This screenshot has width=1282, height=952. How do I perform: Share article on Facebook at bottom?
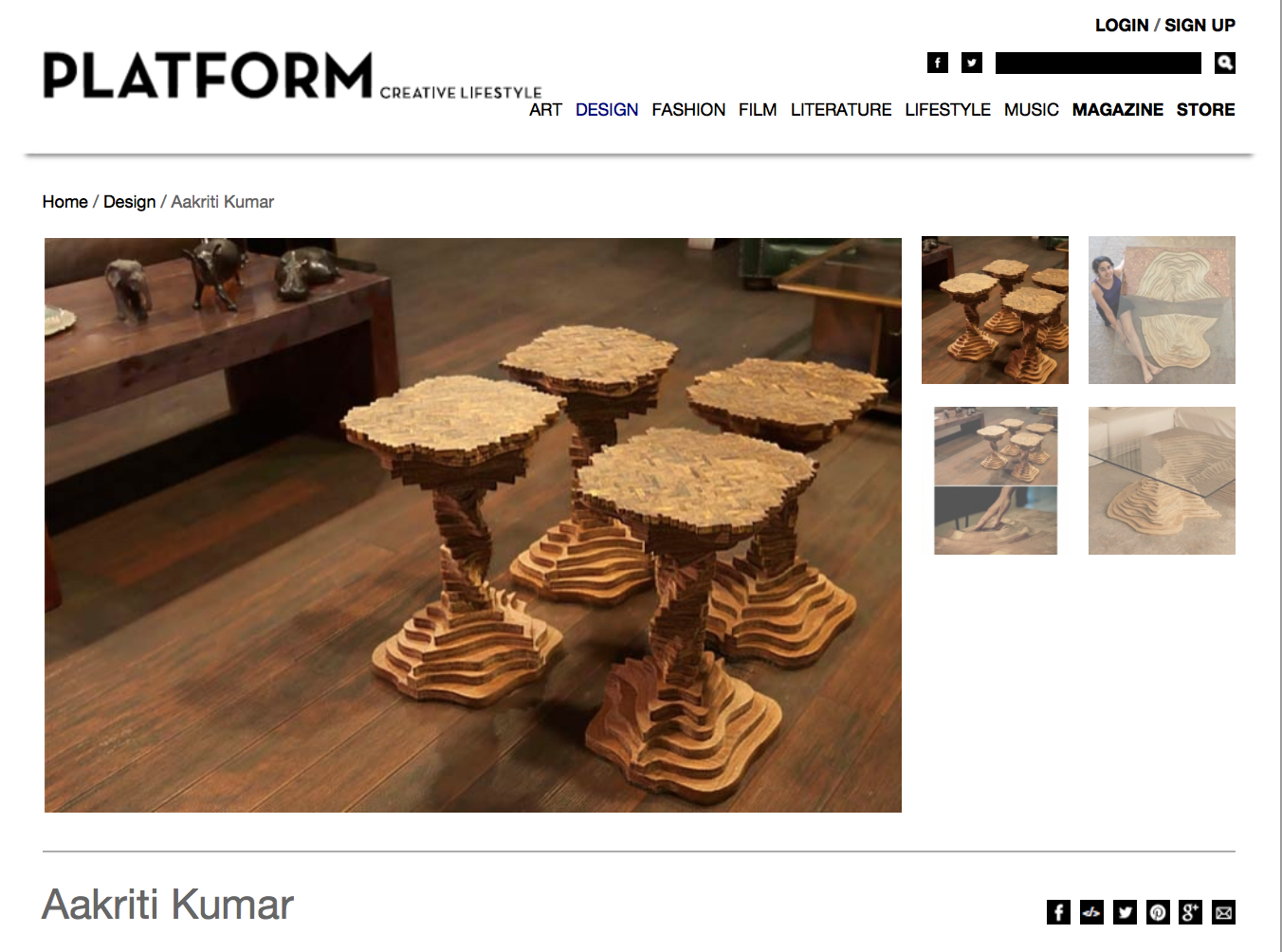point(1058,912)
